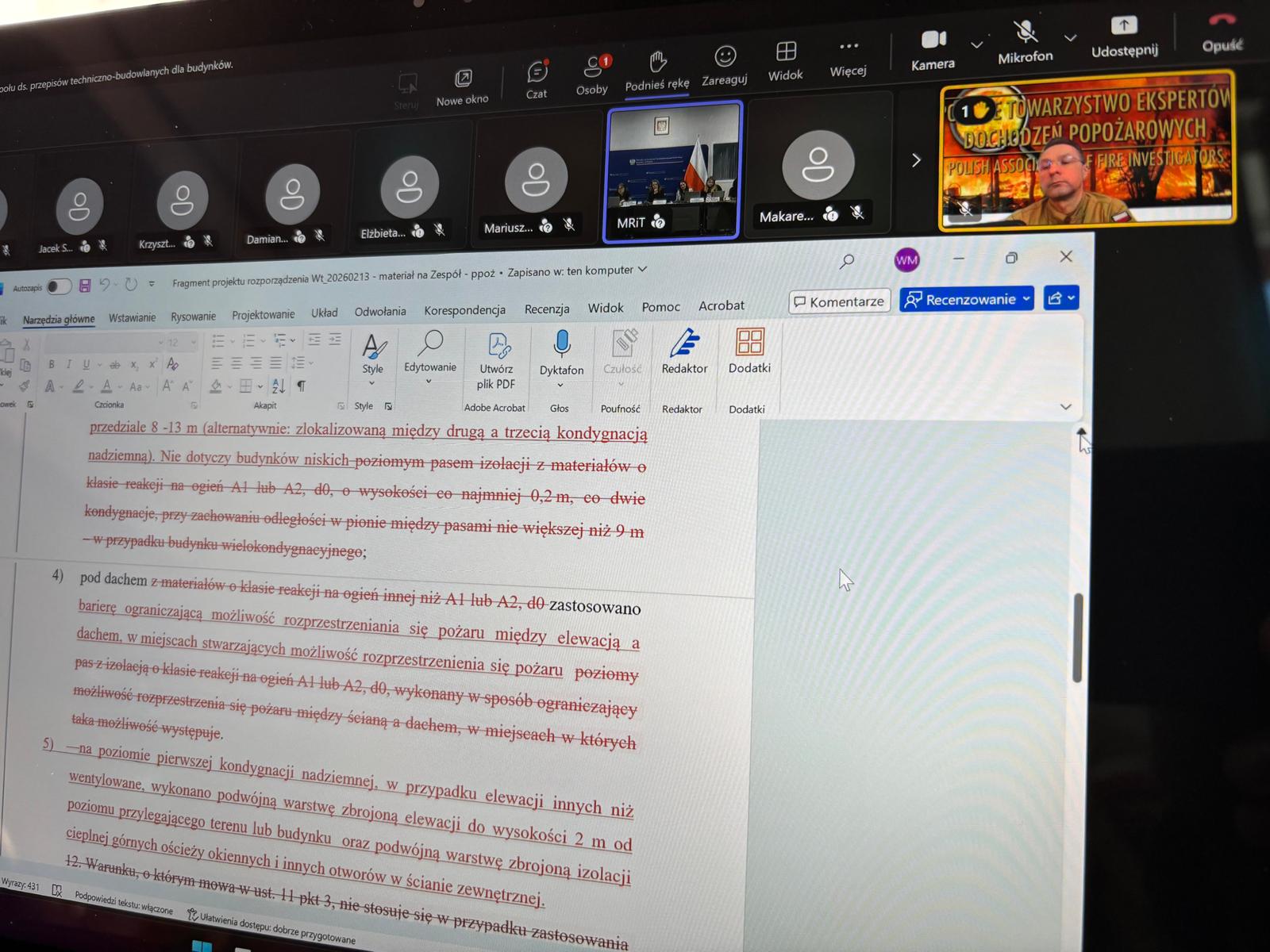Toggle the Autozapis switch
The height and width of the screenshot is (952, 1270).
(59, 286)
